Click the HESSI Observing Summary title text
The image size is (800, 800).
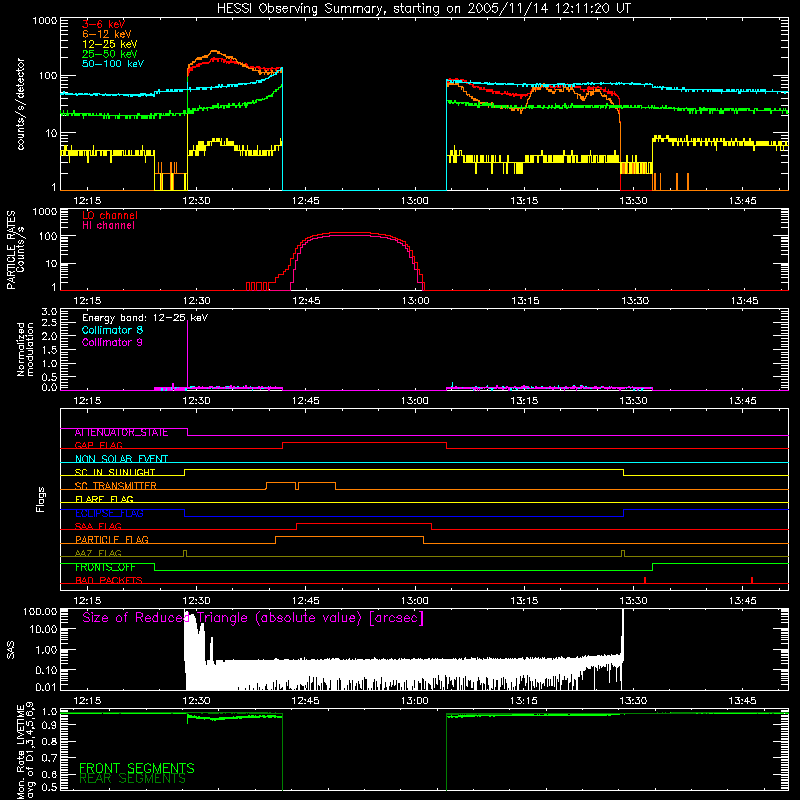coord(424,8)
